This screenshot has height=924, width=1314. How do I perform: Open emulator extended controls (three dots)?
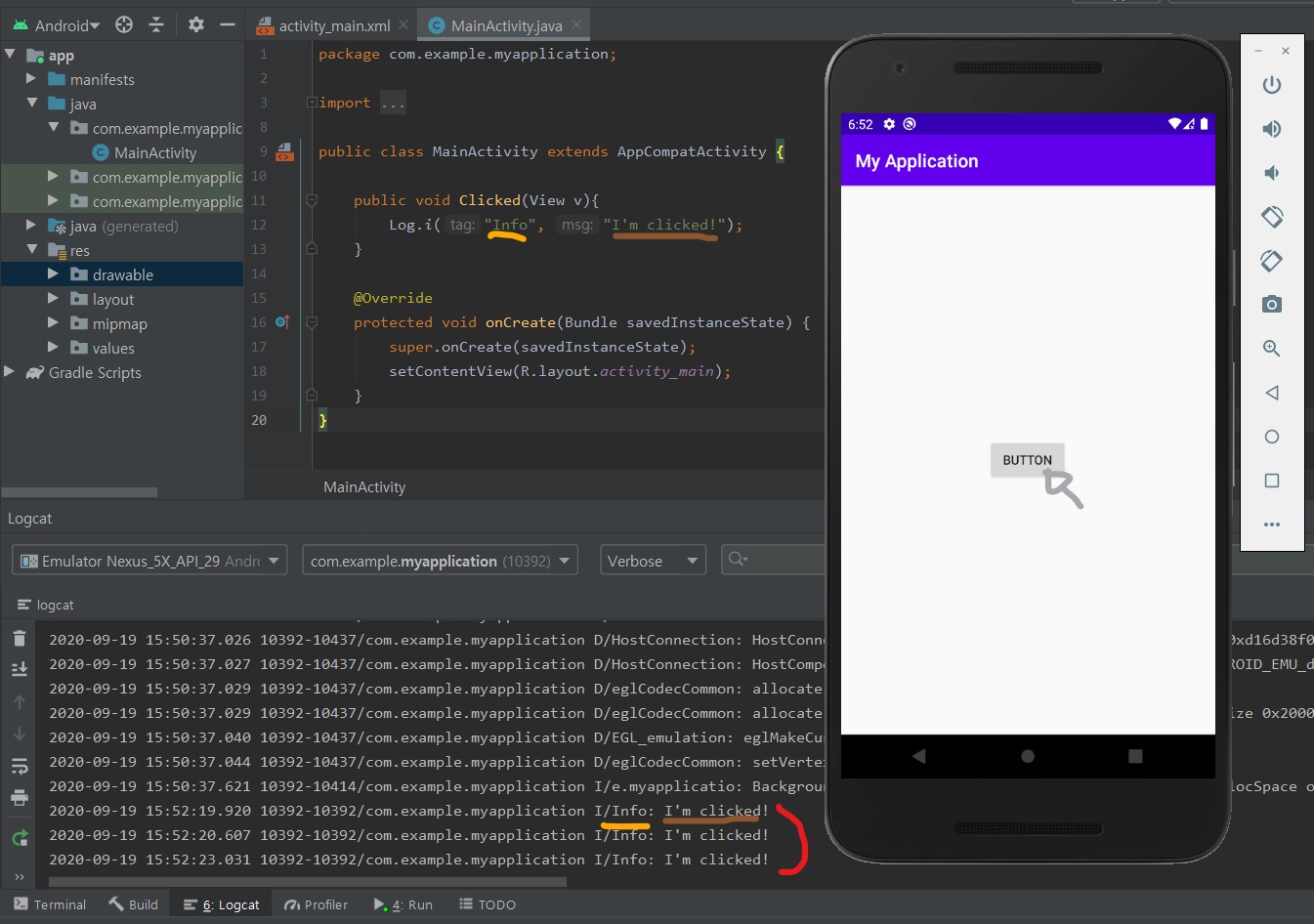pos(1271,525)
